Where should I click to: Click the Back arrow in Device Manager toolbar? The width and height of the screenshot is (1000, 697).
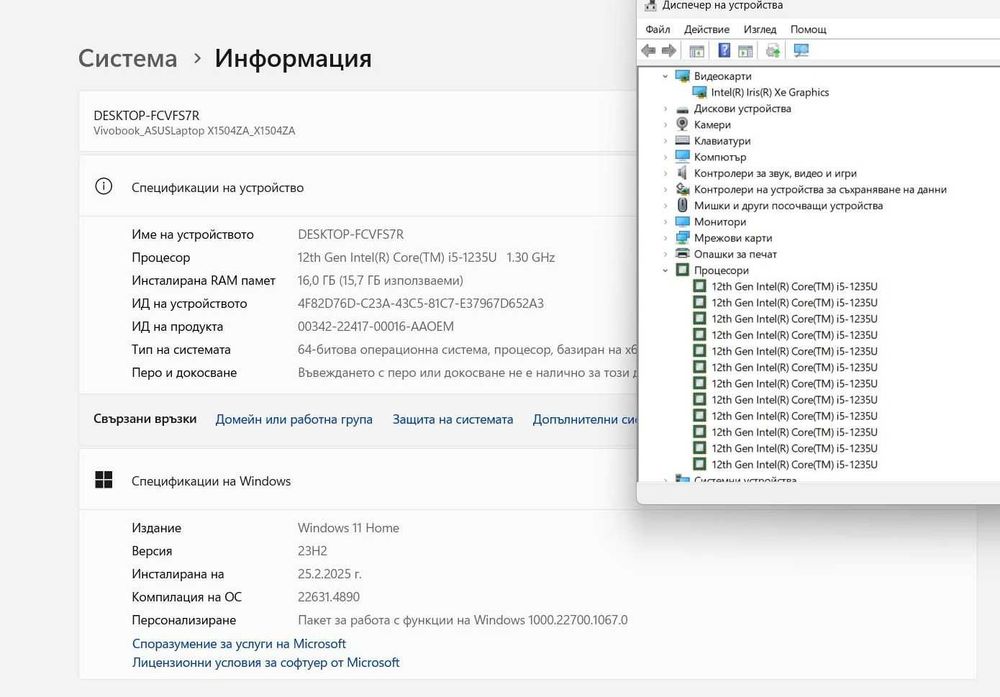pos(648,50)
